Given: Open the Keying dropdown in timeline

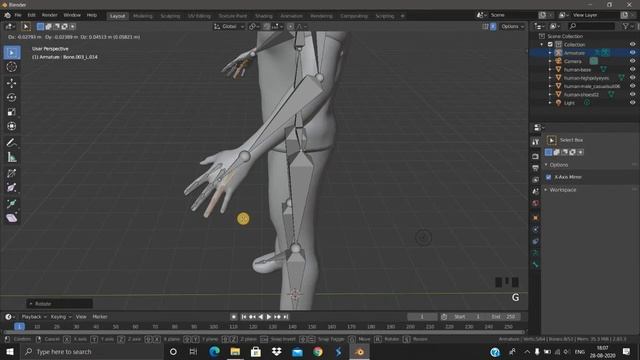Looking at the screenshot, I should click(x=61, y=317).
